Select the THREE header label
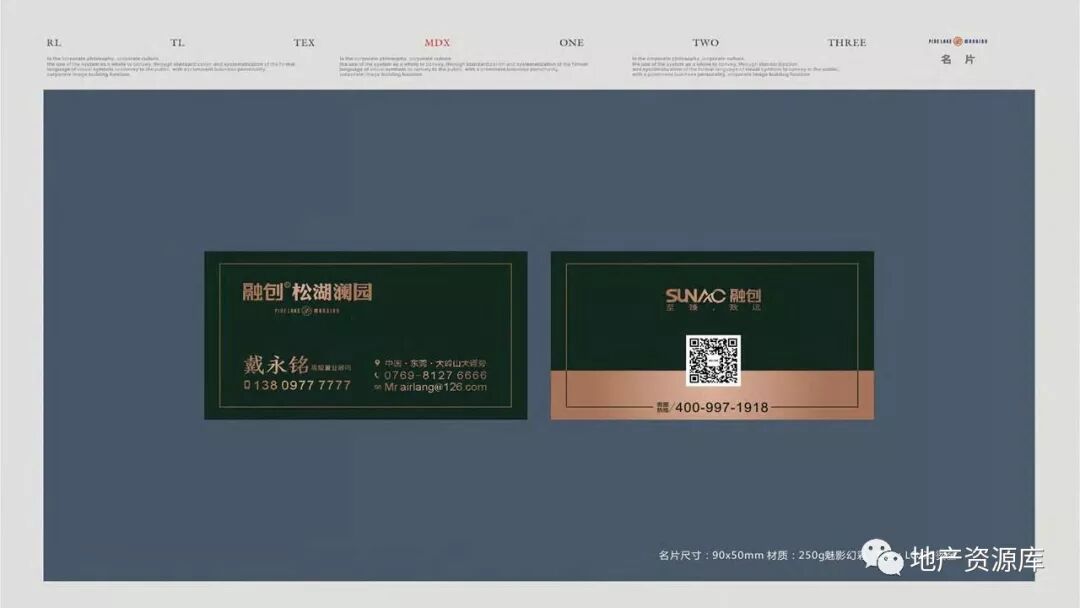 (x=847, y=43)
